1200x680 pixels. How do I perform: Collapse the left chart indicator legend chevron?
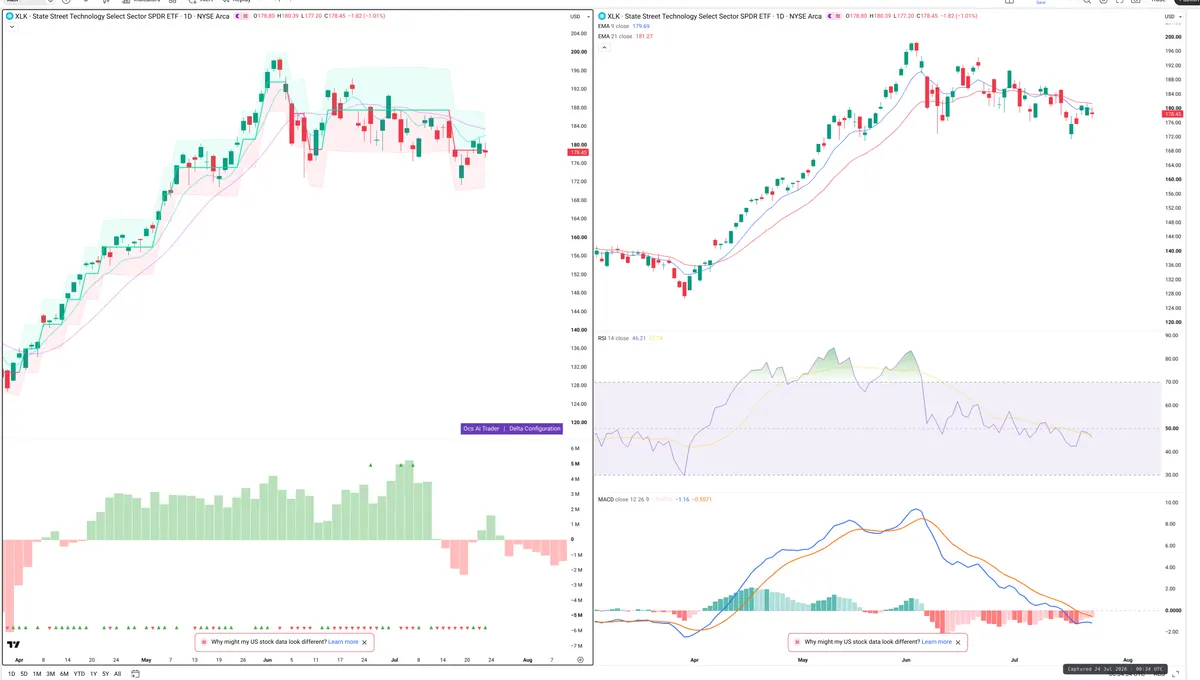10,27
